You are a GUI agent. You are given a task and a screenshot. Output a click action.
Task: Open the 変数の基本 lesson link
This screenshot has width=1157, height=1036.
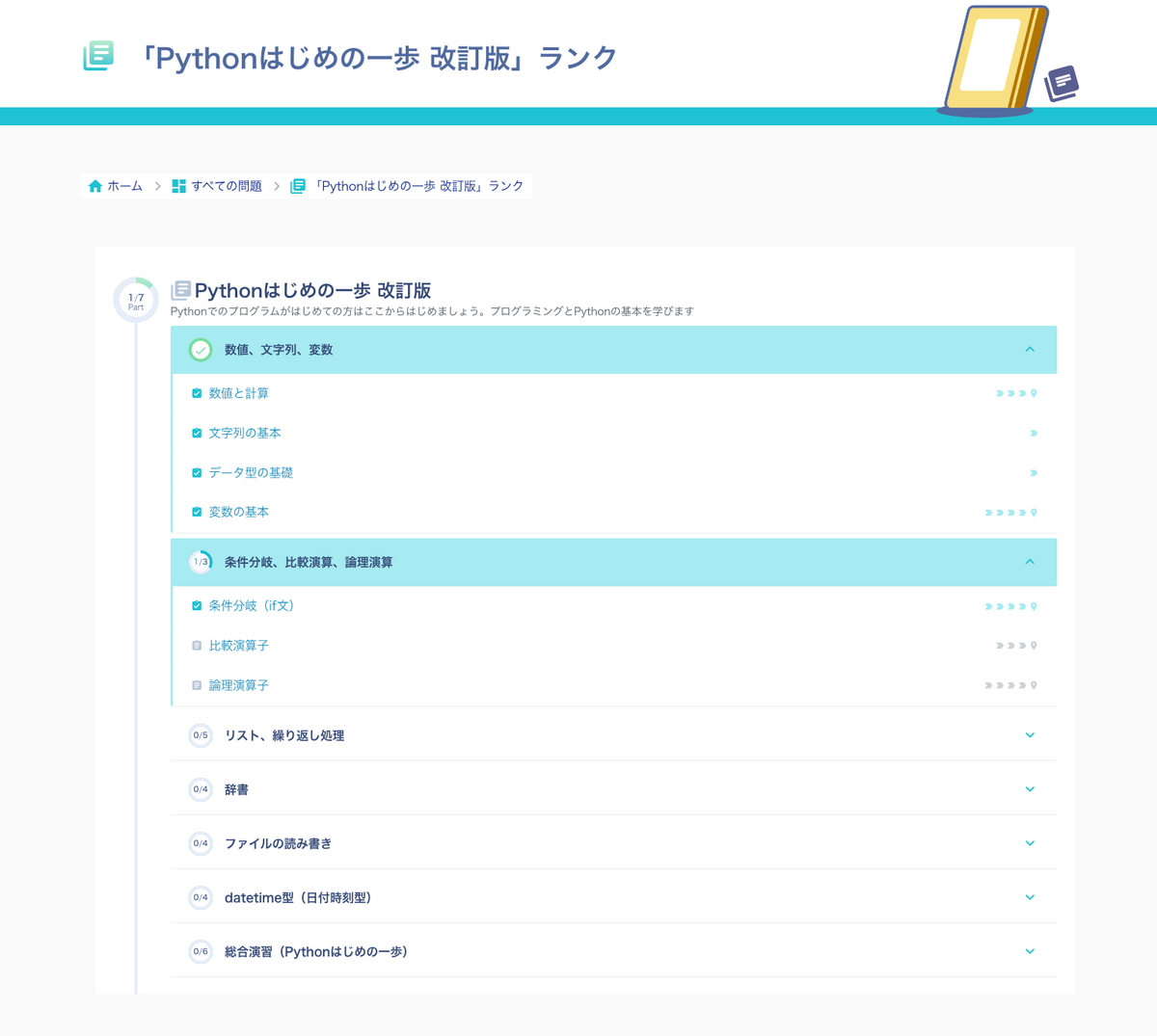point(239,513)
